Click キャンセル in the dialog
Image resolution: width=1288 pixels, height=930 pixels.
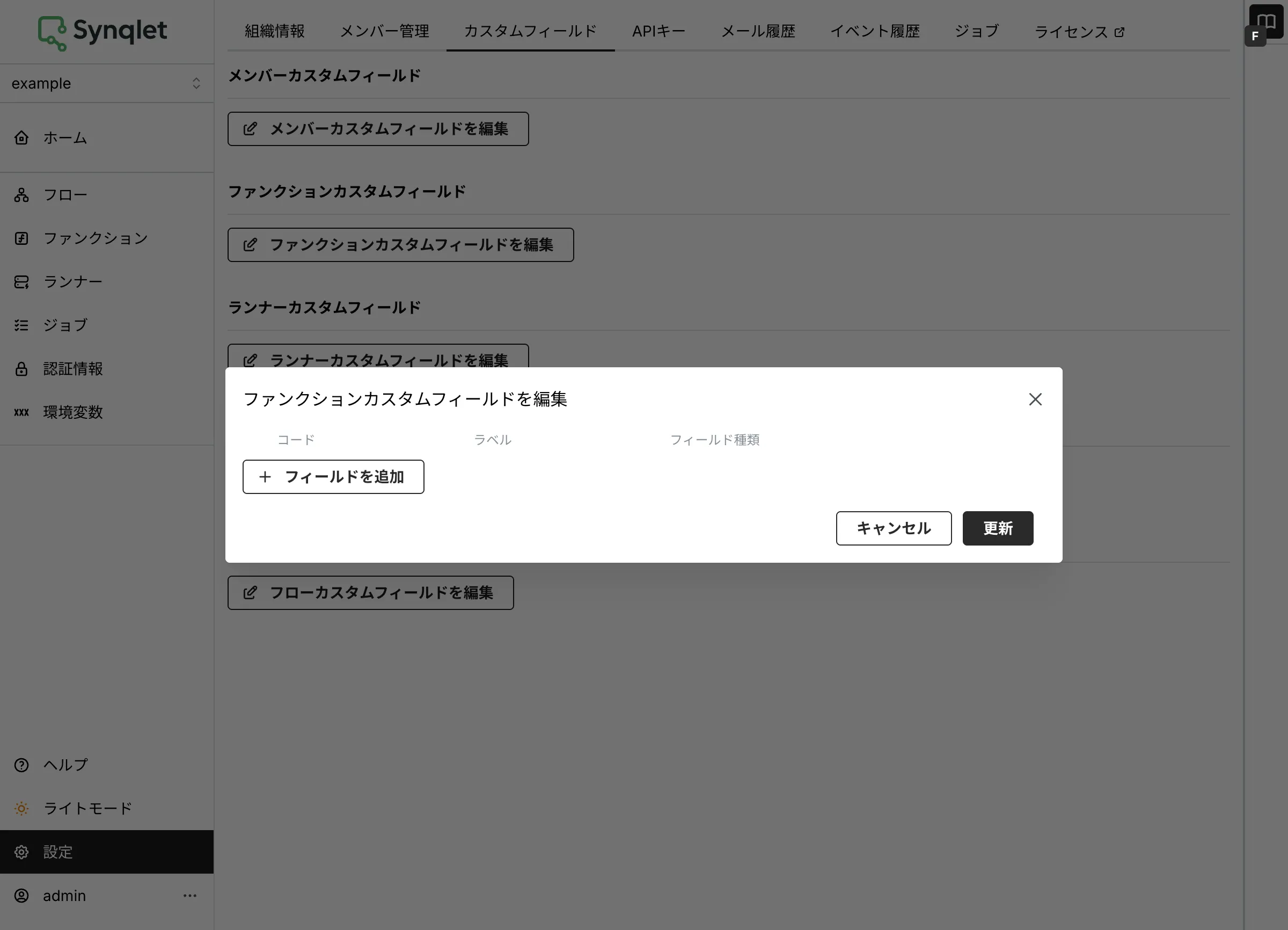click(x=894, y=528)
